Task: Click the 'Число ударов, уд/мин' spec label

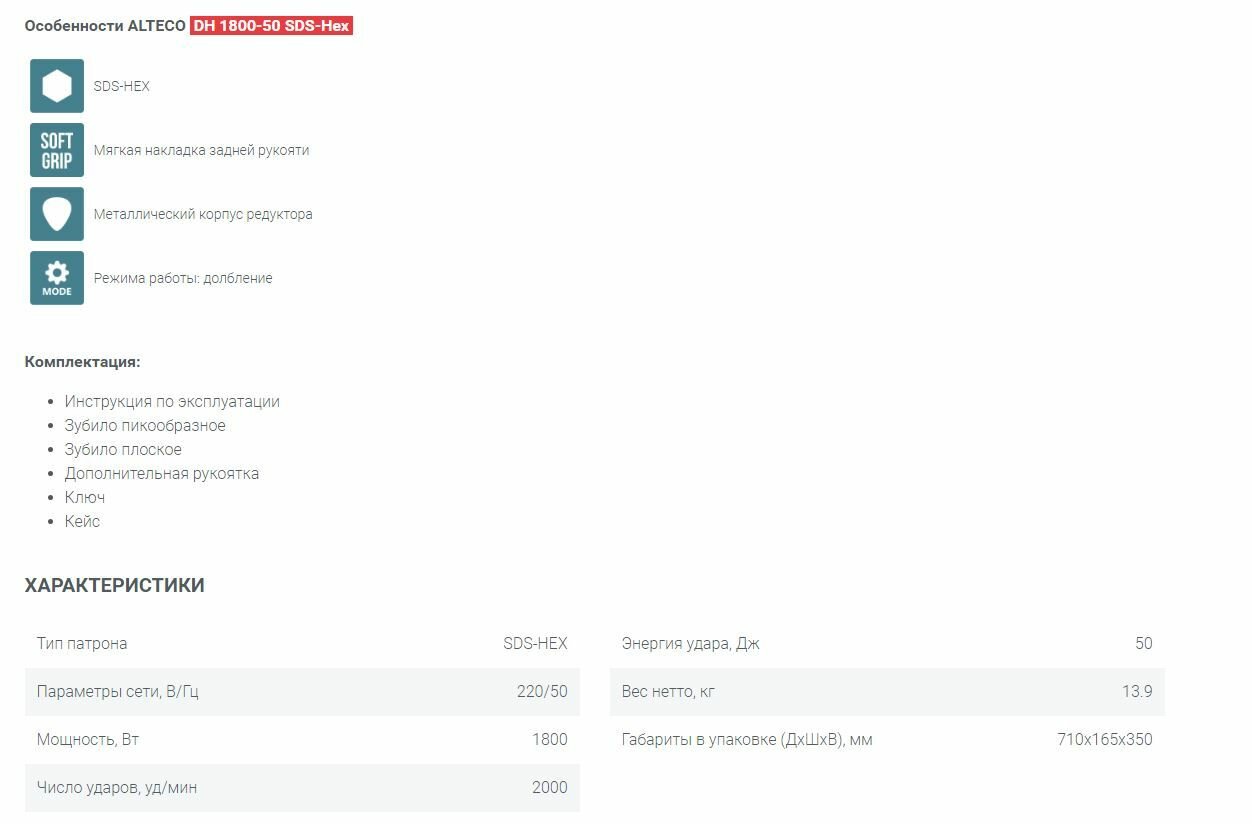Action: click(x=117, y=788)
